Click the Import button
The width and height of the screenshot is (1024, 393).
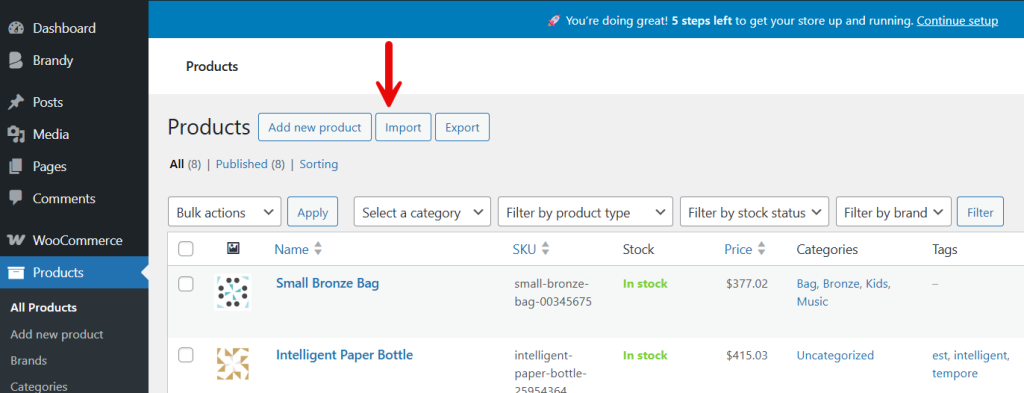(403, 127)
